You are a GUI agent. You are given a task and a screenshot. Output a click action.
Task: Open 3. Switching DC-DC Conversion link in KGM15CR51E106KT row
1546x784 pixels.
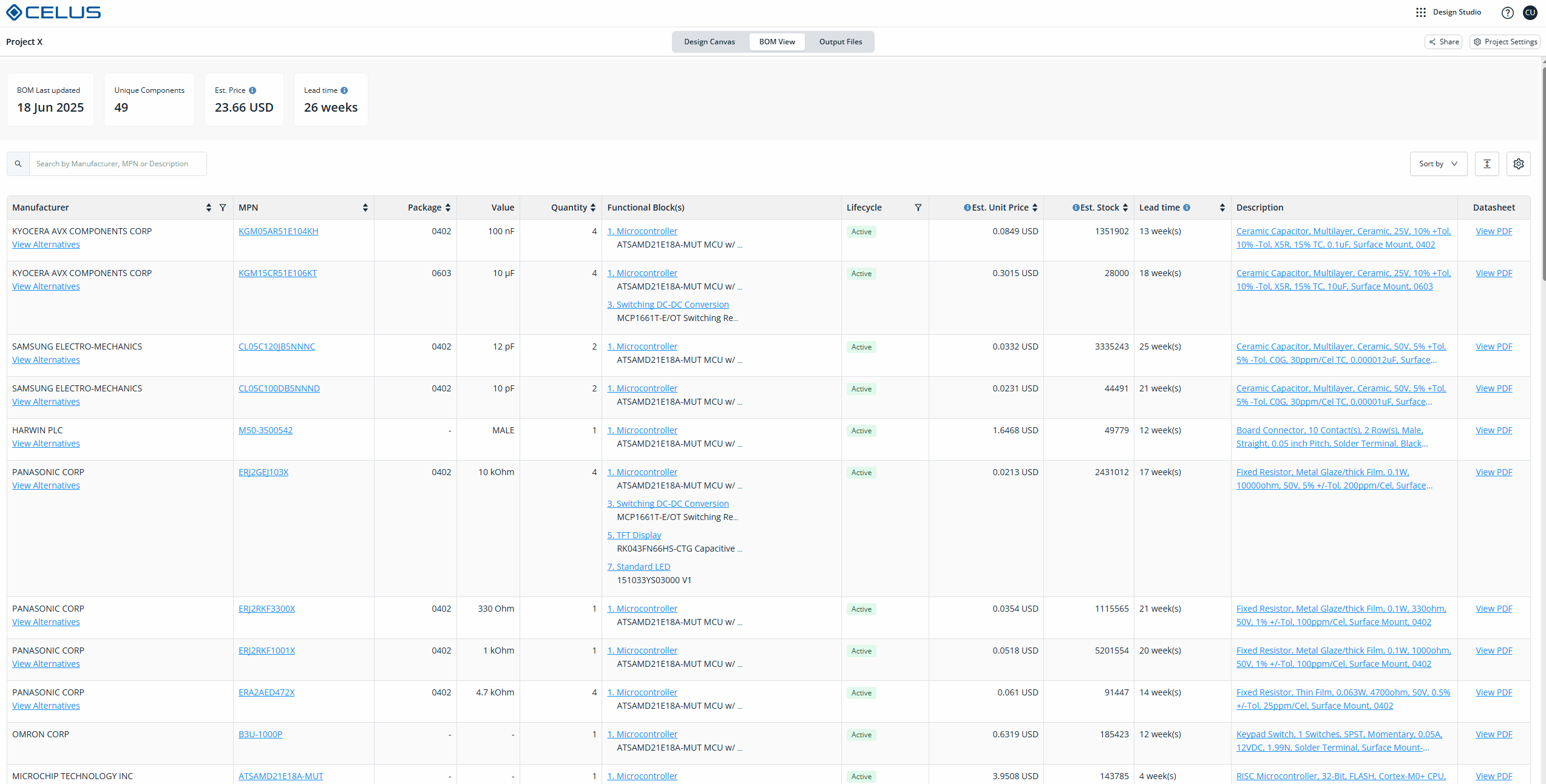(x=668, y=305)
